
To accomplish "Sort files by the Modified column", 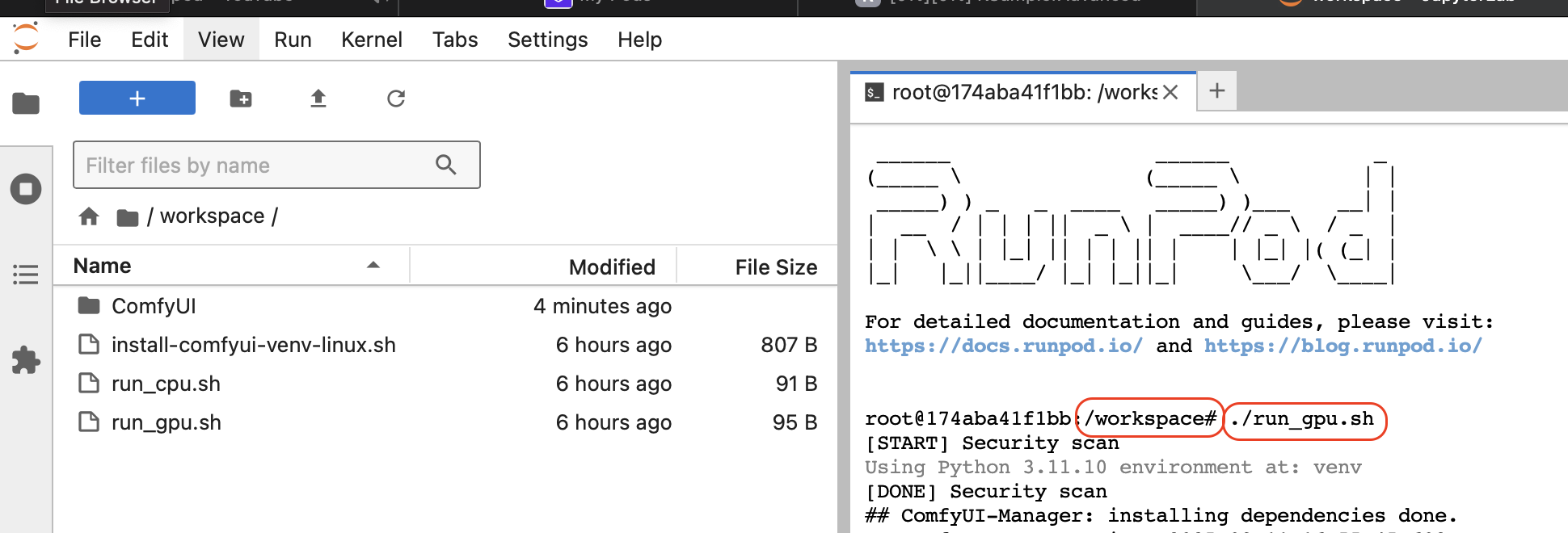I will (611, 267).
